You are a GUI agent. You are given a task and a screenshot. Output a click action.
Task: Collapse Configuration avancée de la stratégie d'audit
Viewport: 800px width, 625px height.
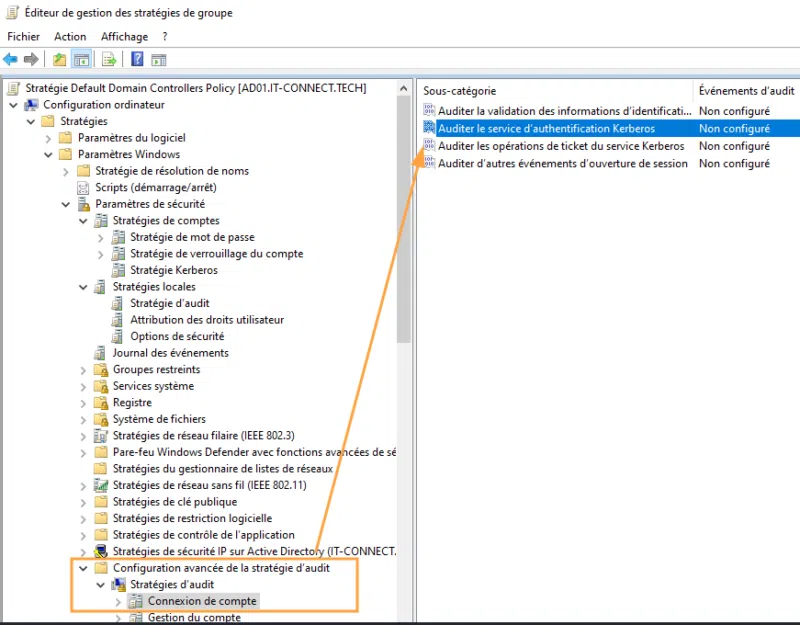(x=83, y=568)
